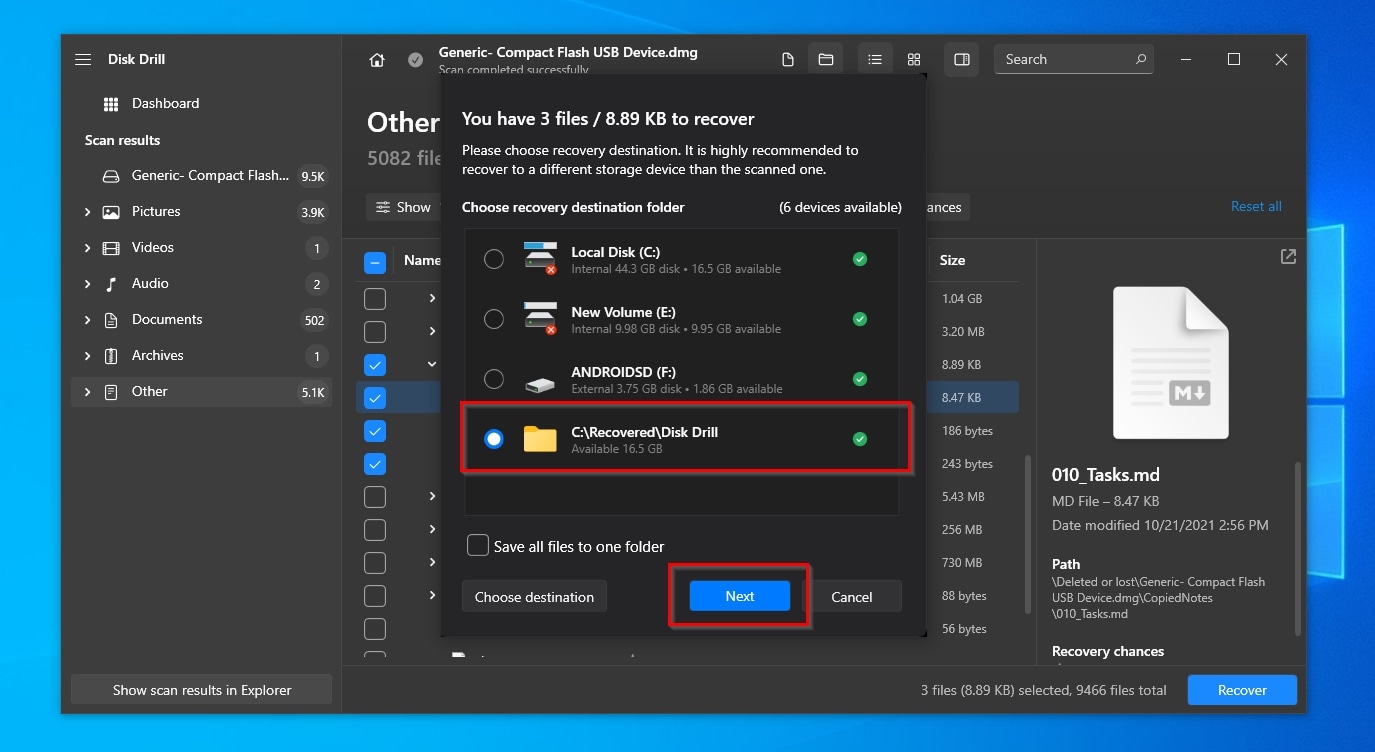This screenshot has height=752, width=1375.
Task: Open Audio category in sidebar
Action: [x=201, y=284]
